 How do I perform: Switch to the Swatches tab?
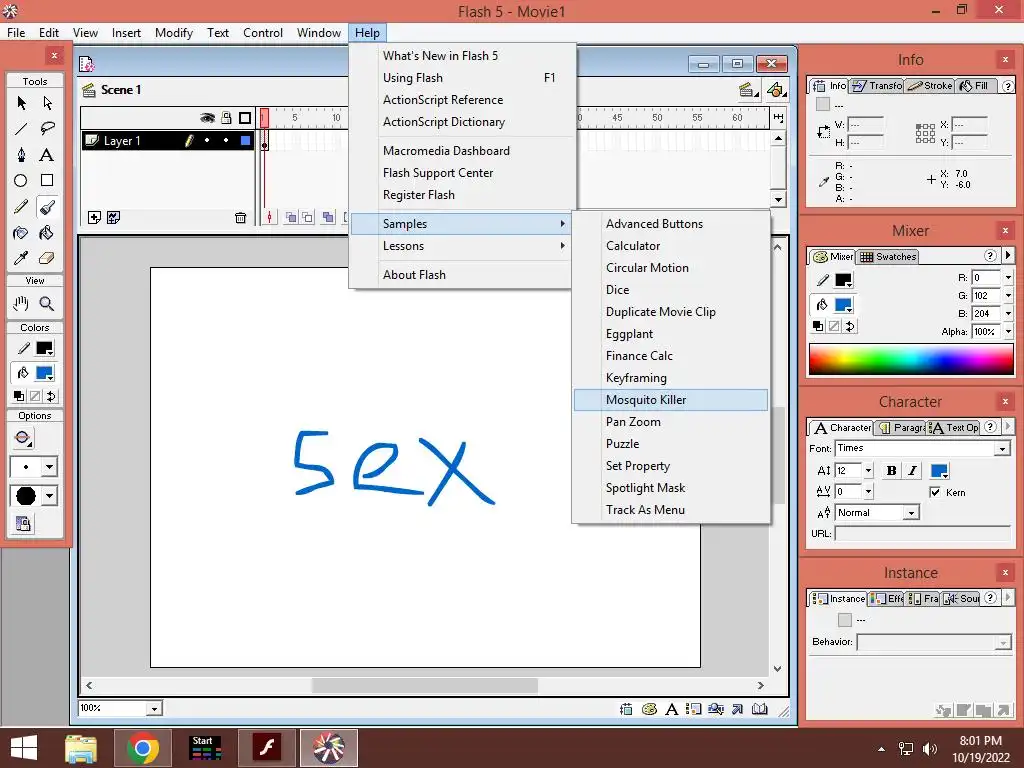(x=888, y=257)
